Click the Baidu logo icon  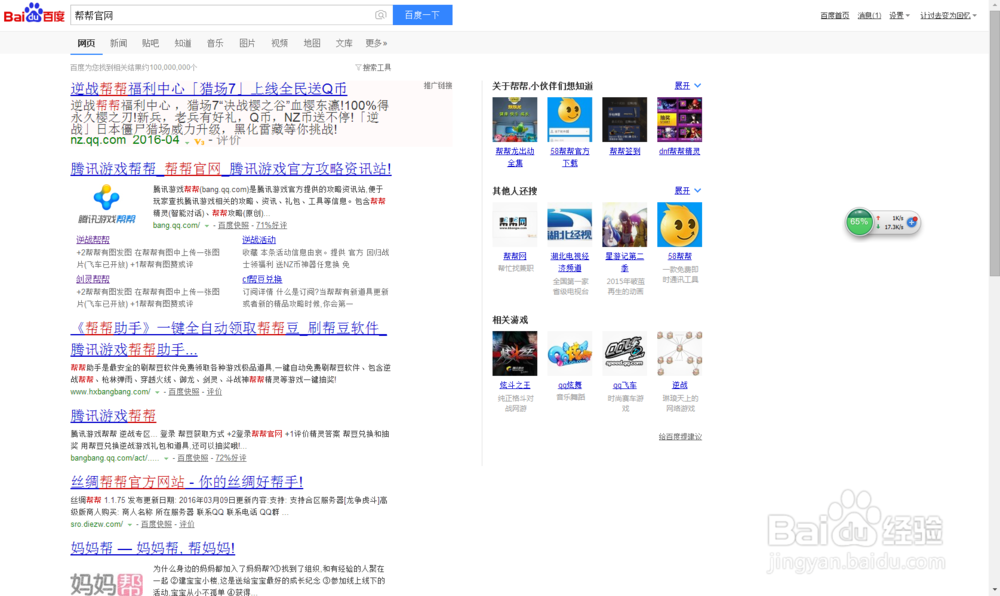pos(32,15)
